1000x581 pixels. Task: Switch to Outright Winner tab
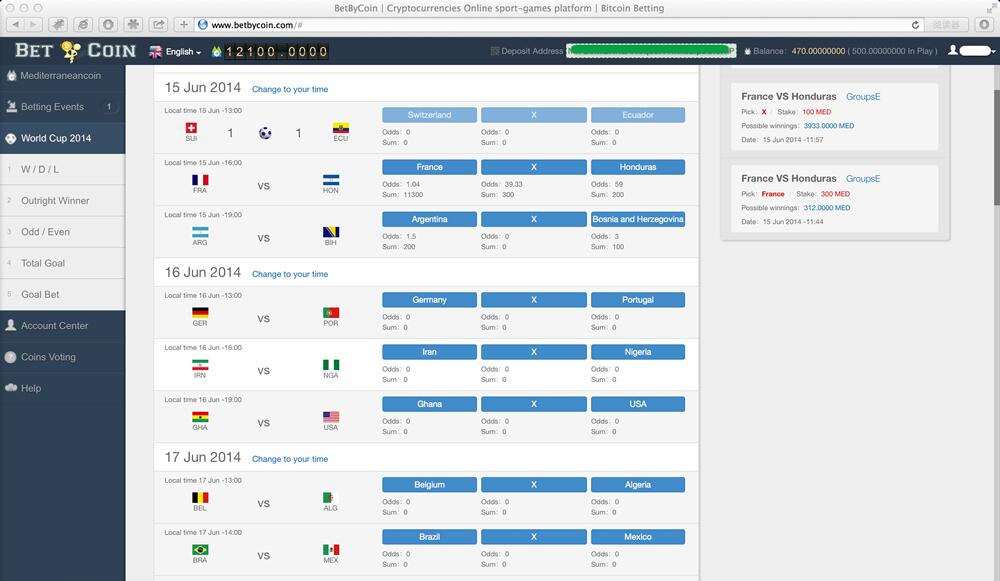pyautogui.click(x=62, y=200)
